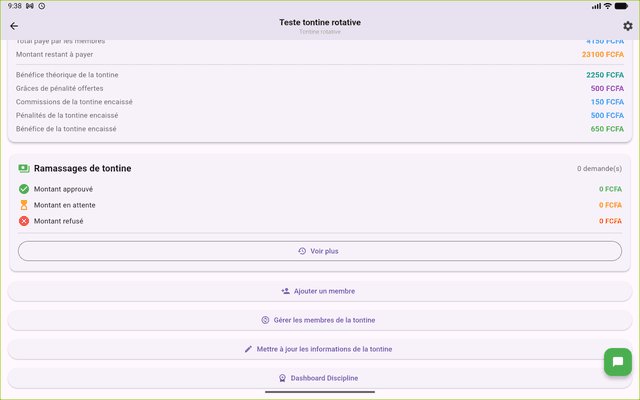The image size is (640, 400).
Task: Go back with the arrow icon
Action: coord(14,26)
